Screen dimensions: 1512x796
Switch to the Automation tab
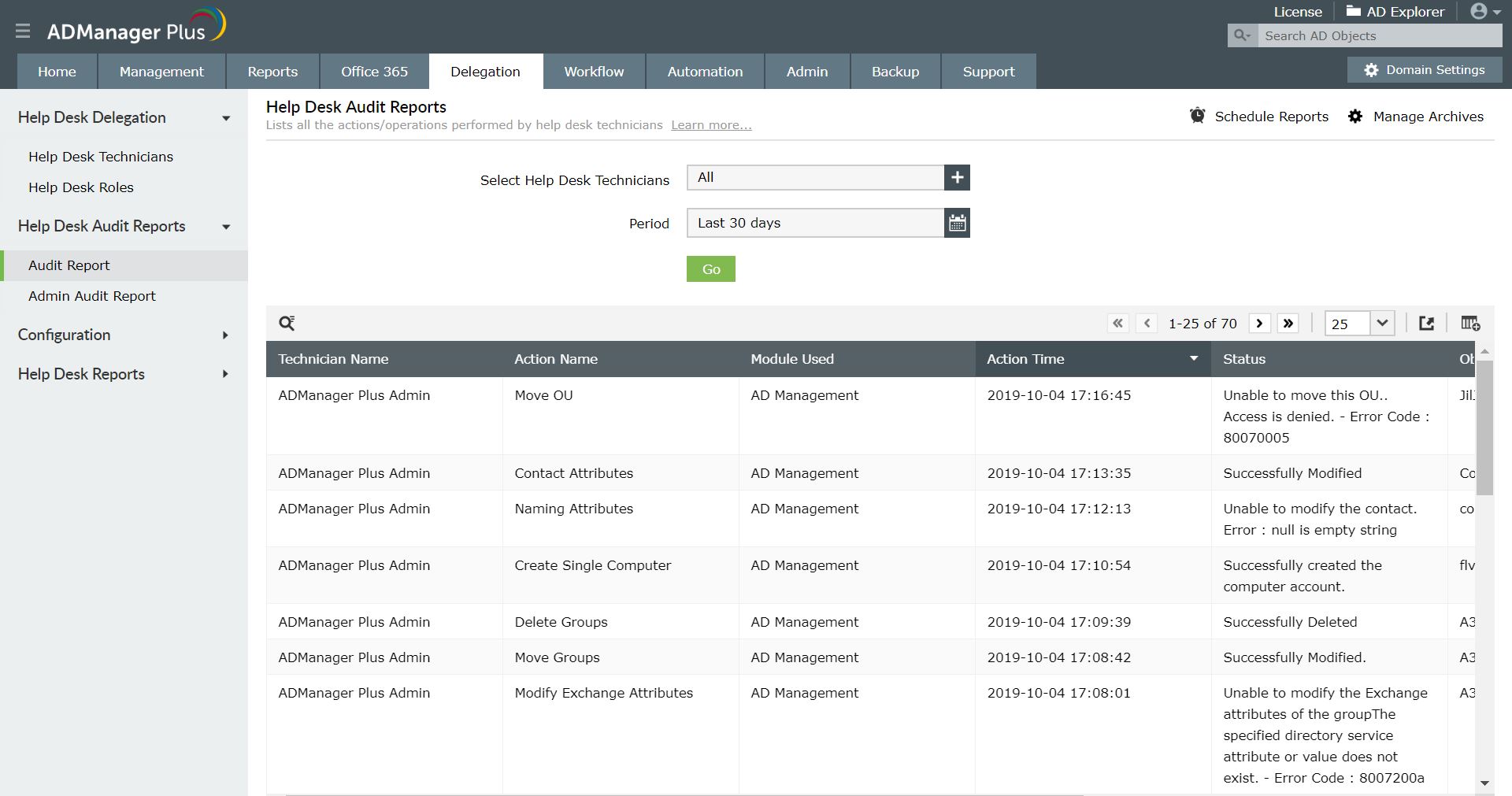[x=706, y=72]
